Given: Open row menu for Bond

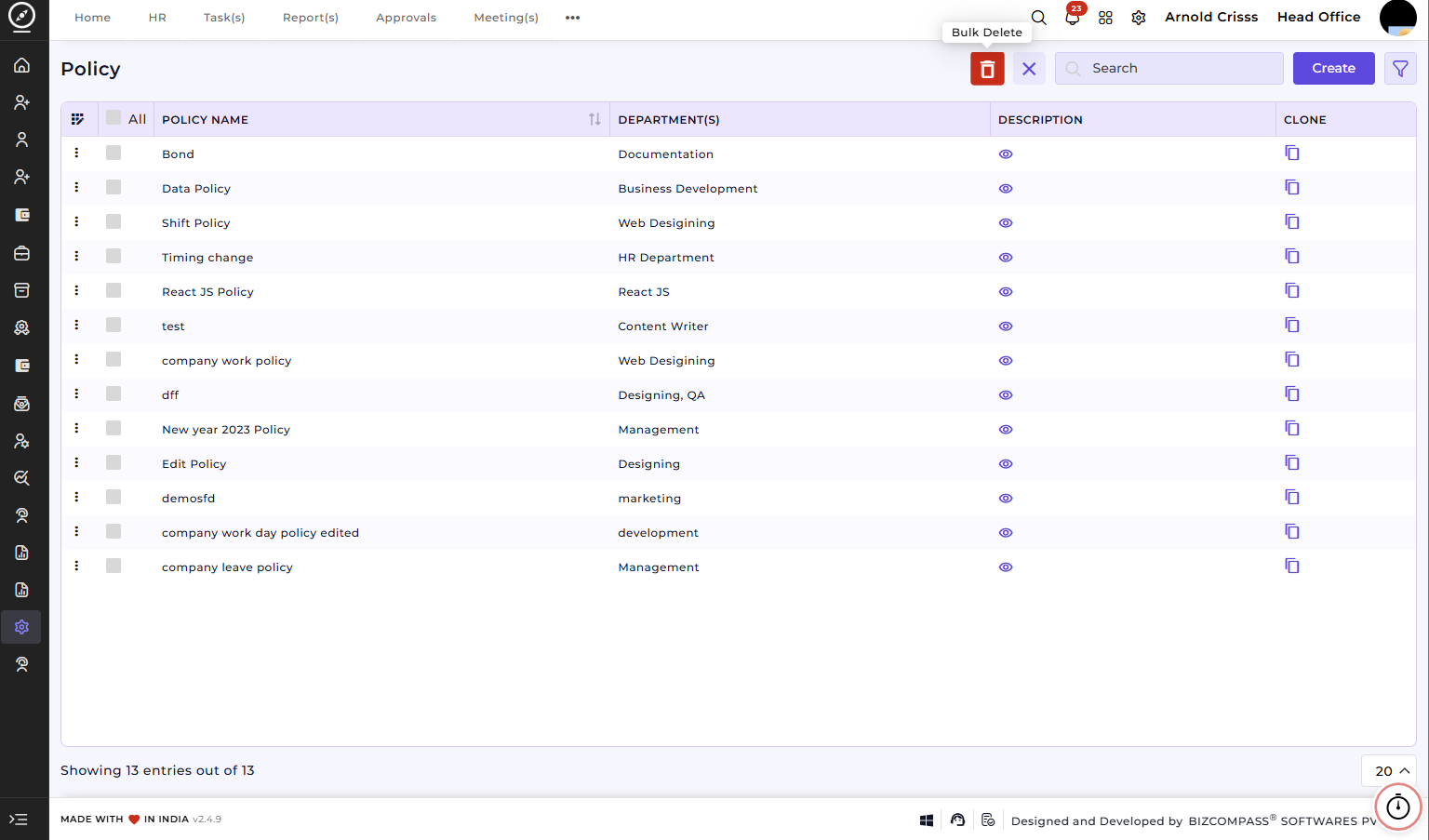Looking at the screenshot, I should (x=76, y=153).
